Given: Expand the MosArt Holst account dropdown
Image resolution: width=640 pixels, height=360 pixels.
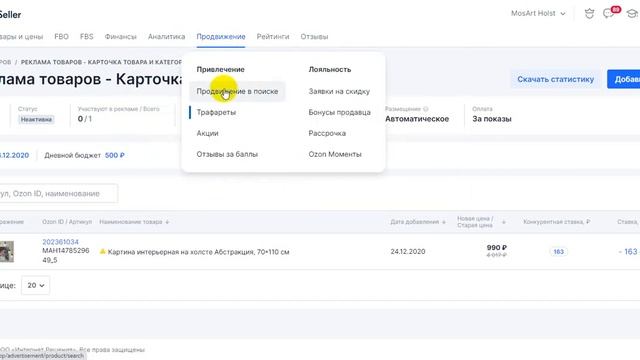Looking at the screenshot, I should click(x=538, y=13).
